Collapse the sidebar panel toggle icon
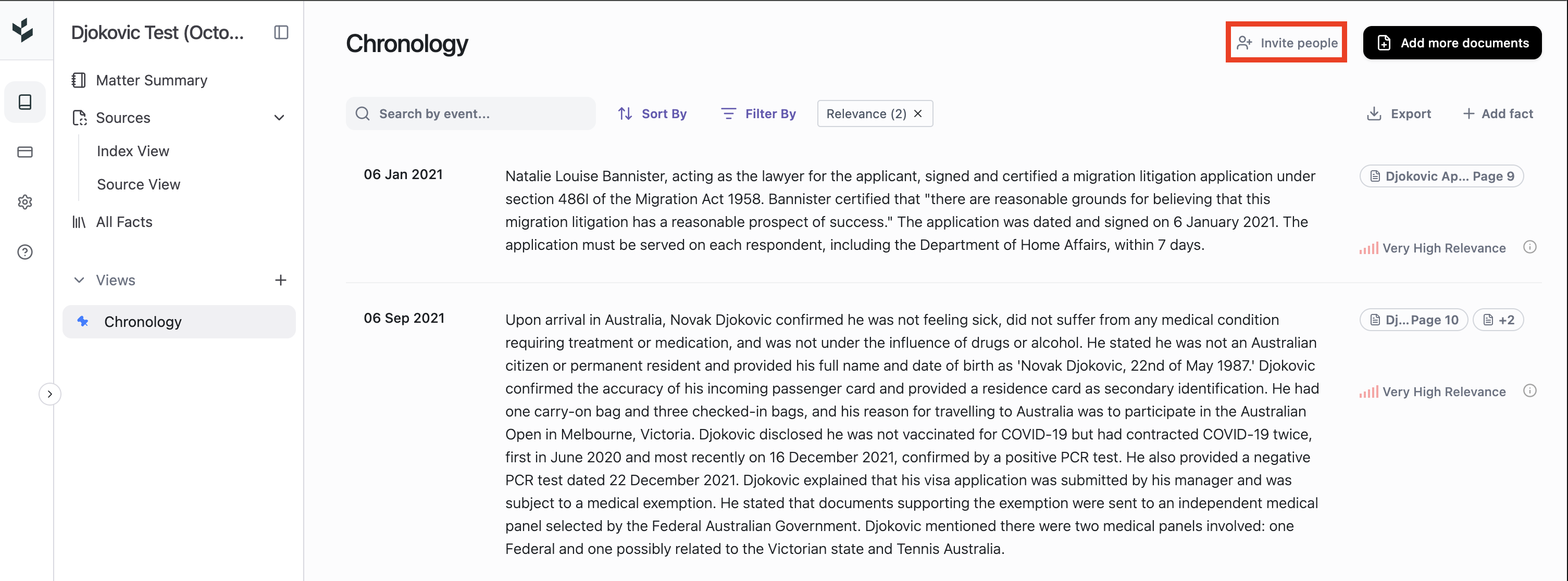This screenshot has height=581, width=1568. tap(281, 32)
